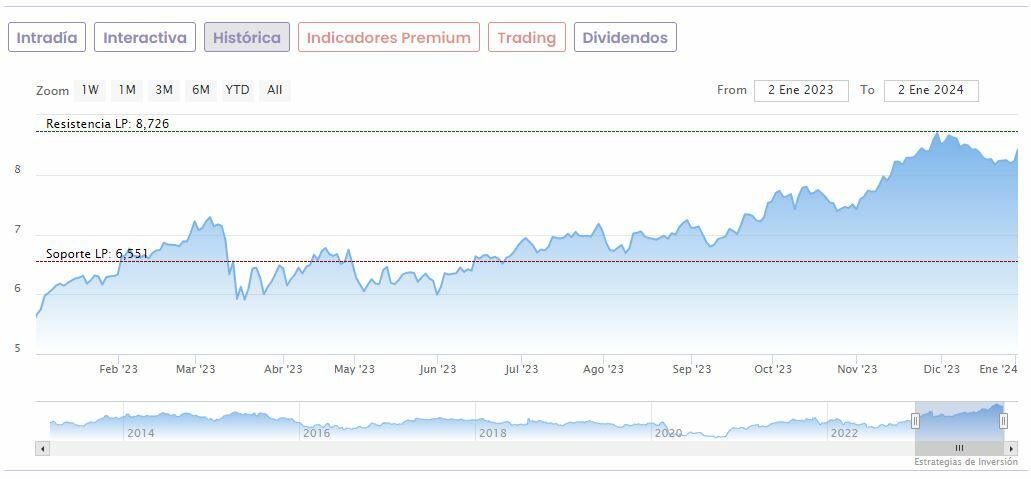Select the 1W zoom range
1031x479 pixels.
pos(90,90)
